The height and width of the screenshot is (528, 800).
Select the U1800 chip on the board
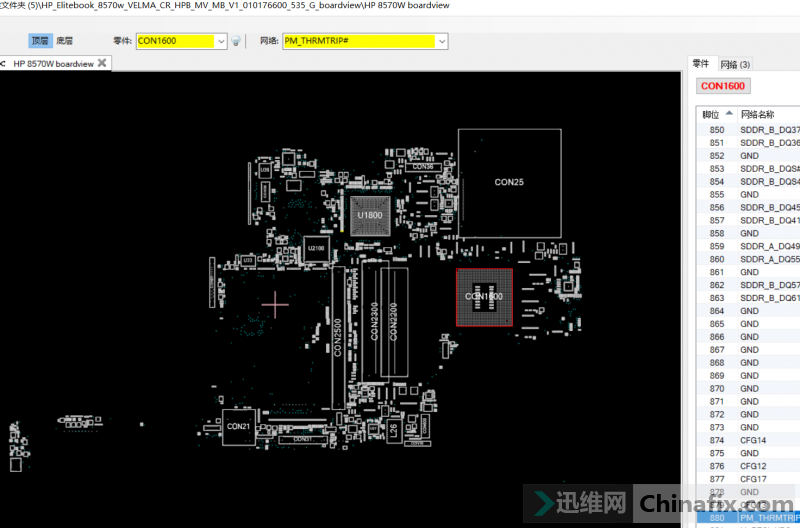coord(369,215)
